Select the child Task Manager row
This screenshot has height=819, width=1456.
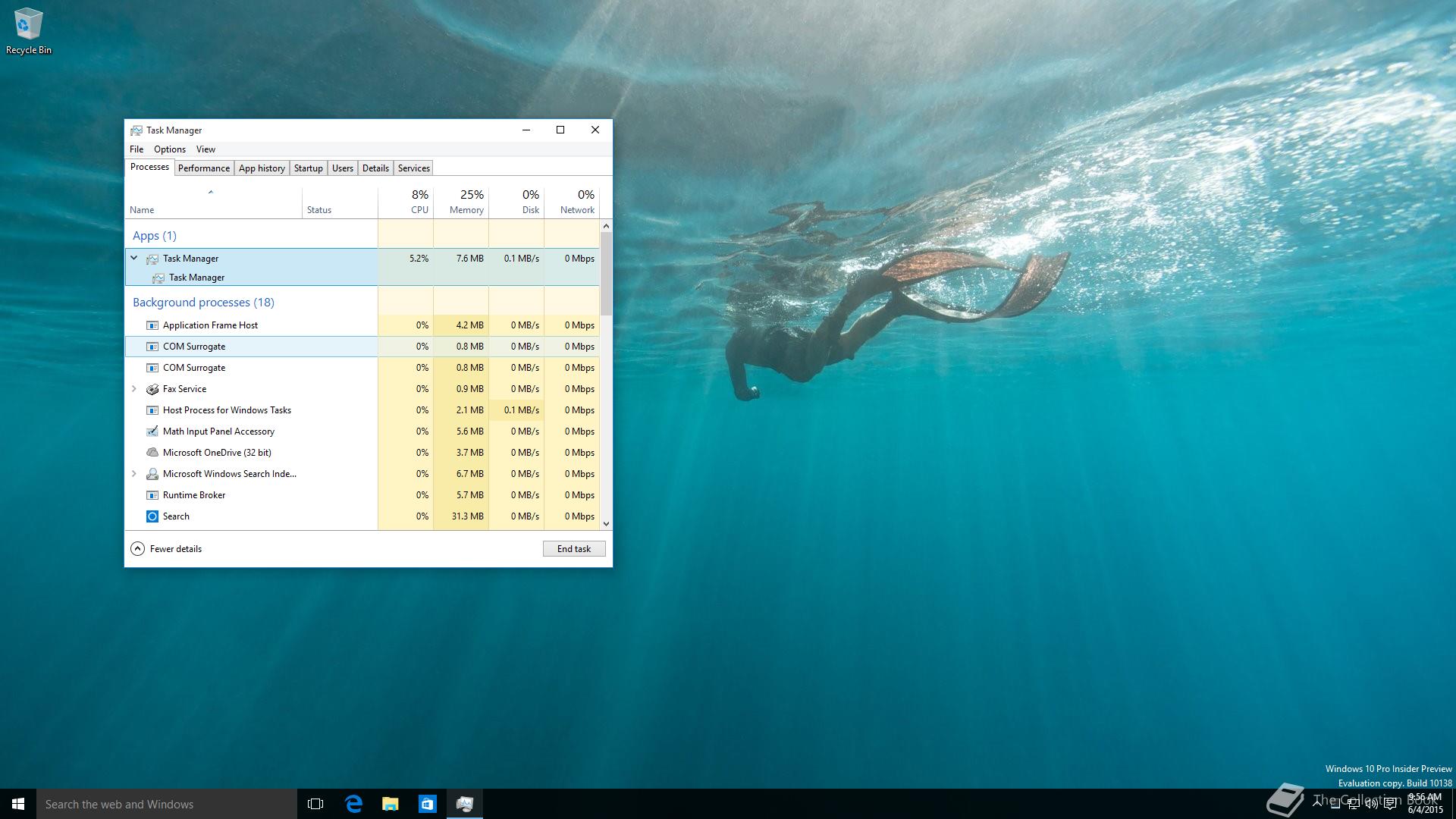coord(362,278)
